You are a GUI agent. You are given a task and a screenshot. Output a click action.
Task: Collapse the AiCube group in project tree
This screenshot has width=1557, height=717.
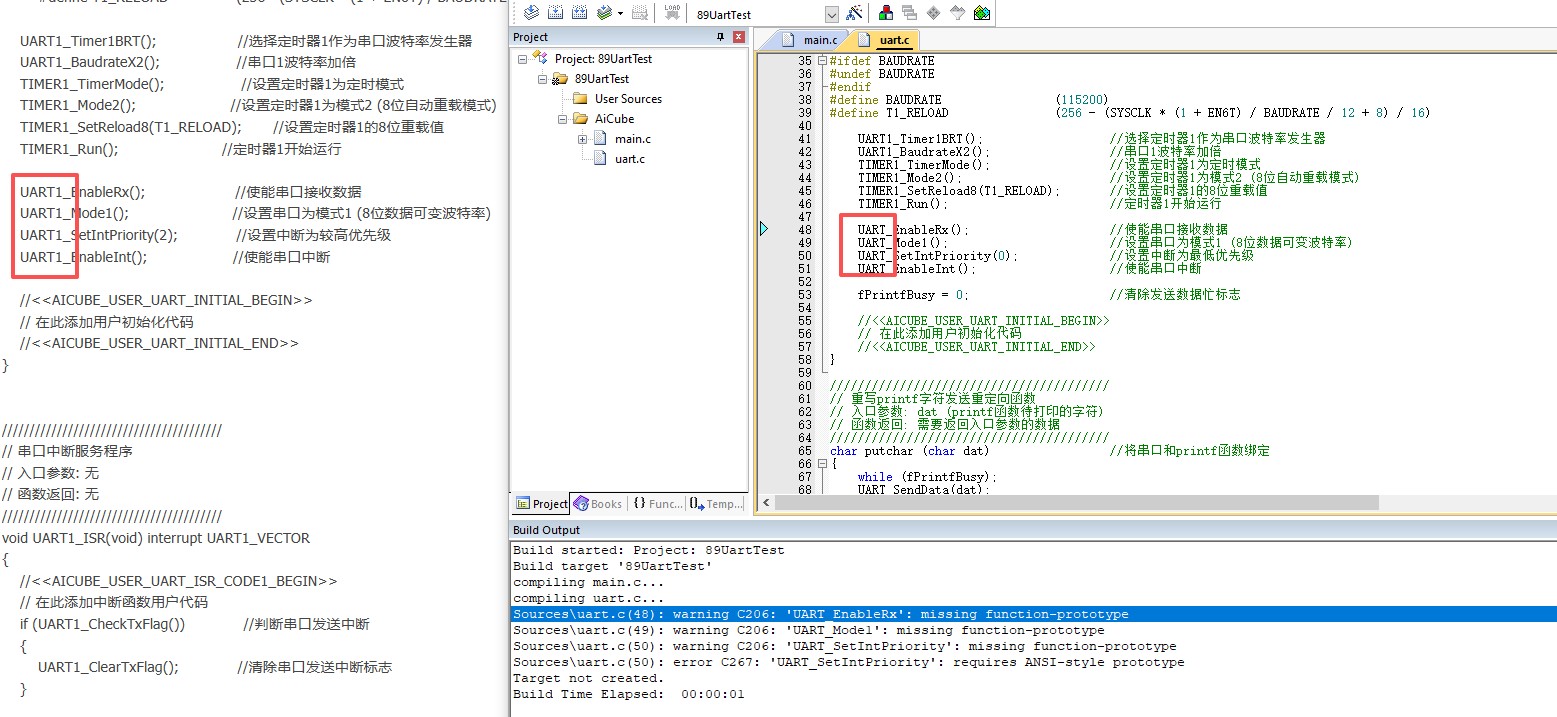click(563, 119)
